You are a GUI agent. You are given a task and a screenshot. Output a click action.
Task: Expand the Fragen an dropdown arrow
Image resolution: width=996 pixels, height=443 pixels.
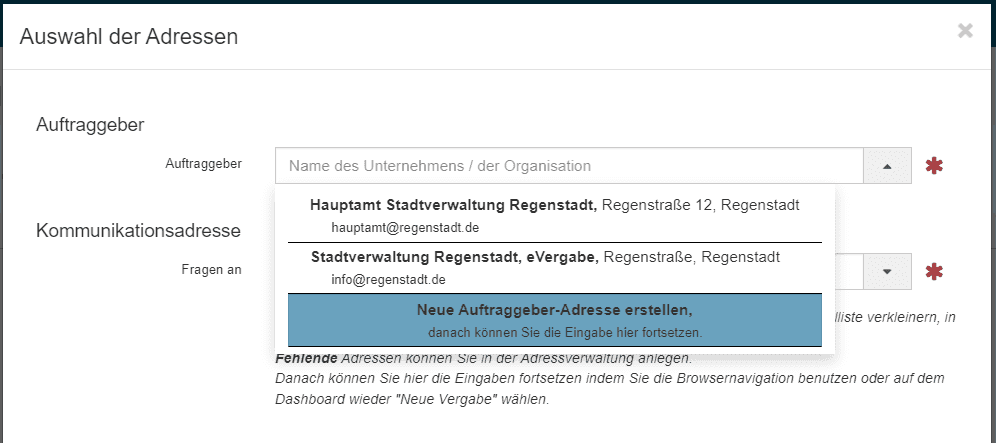[x=887, y=271]
